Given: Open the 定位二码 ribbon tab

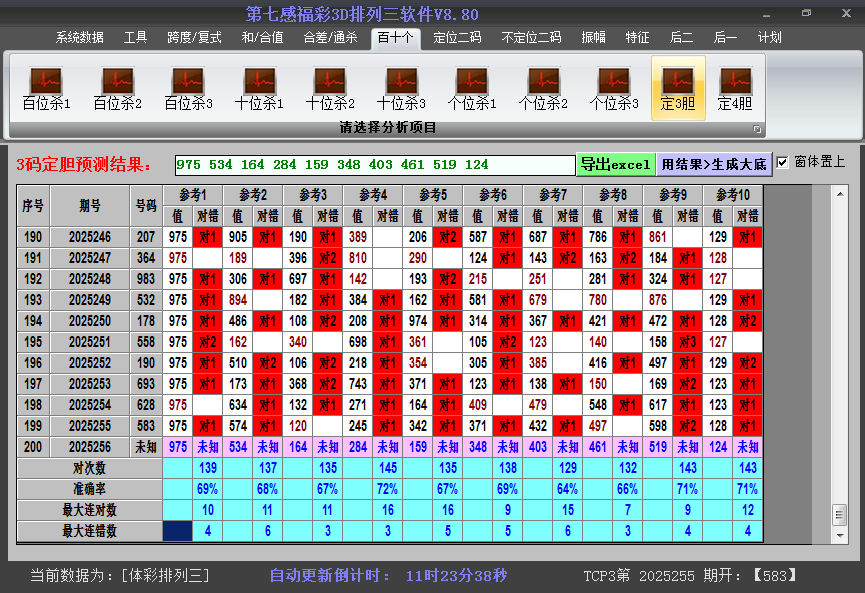Looking at the screenshot, I should click(457, 38).
